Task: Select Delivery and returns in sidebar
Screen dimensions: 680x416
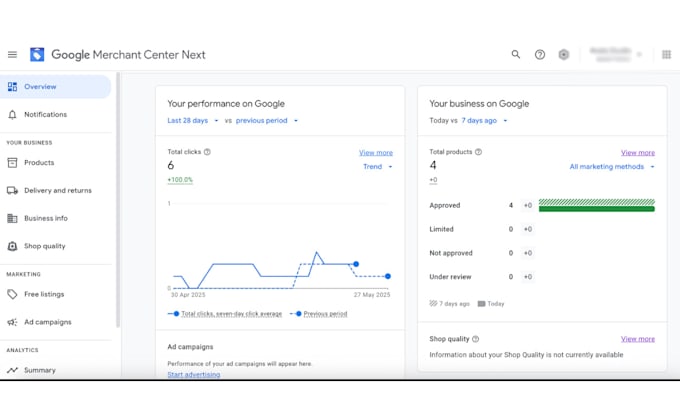Action: click(x=57, y=190)
